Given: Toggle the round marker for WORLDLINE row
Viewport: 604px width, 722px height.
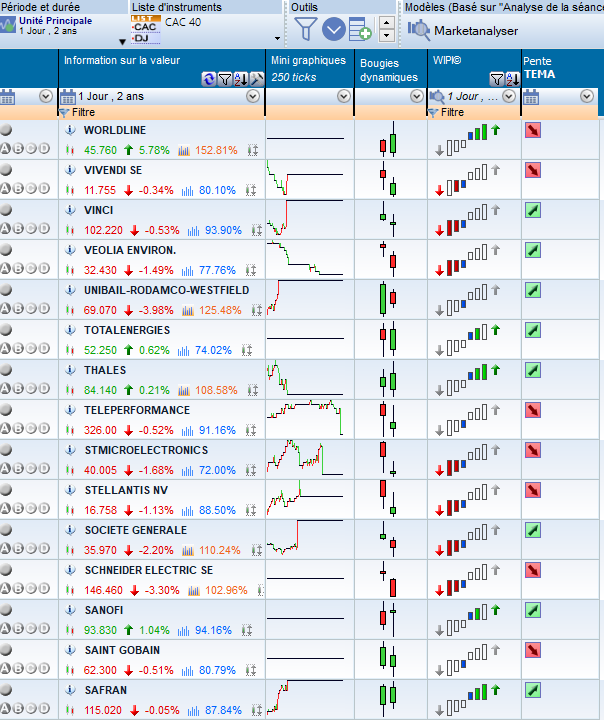Looking at the screenshot, I should tap(6, 130).
